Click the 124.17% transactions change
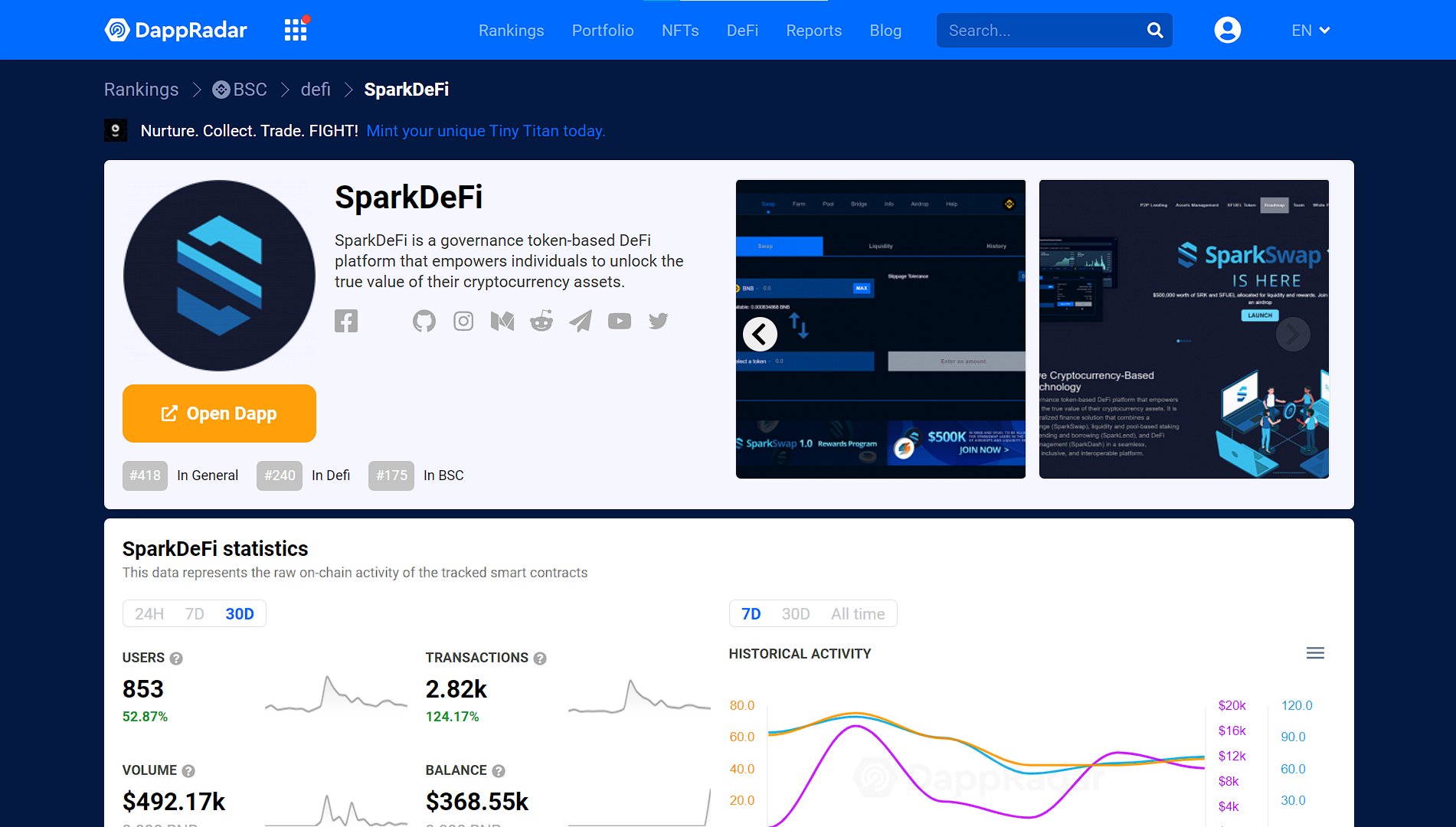1456x827 pixels. coord(452,717)
